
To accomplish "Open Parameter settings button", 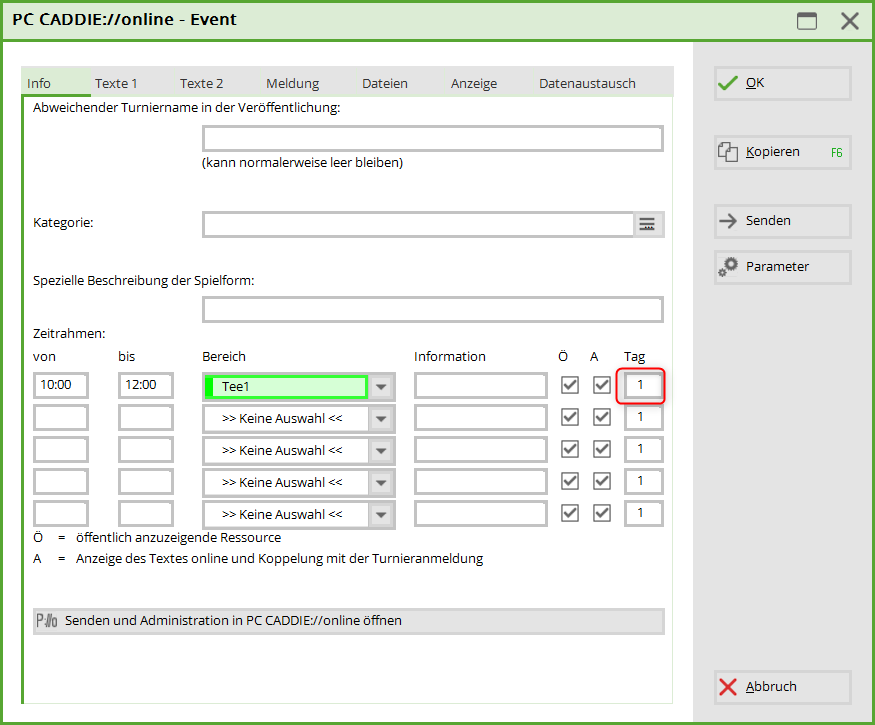I will pyautogui.click(x=782, y=267).
